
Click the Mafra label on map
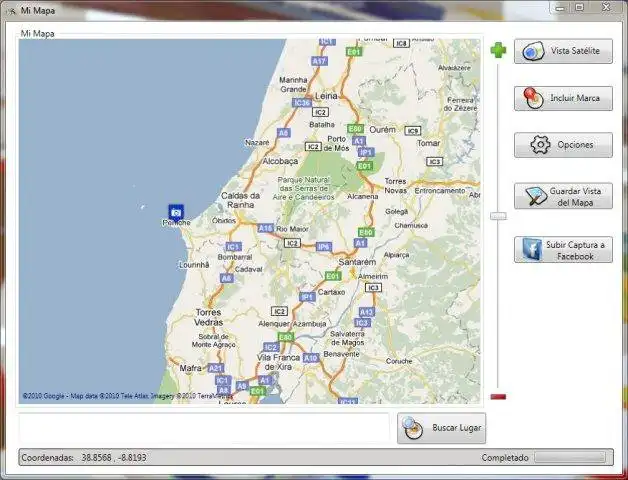click(191, 368)
